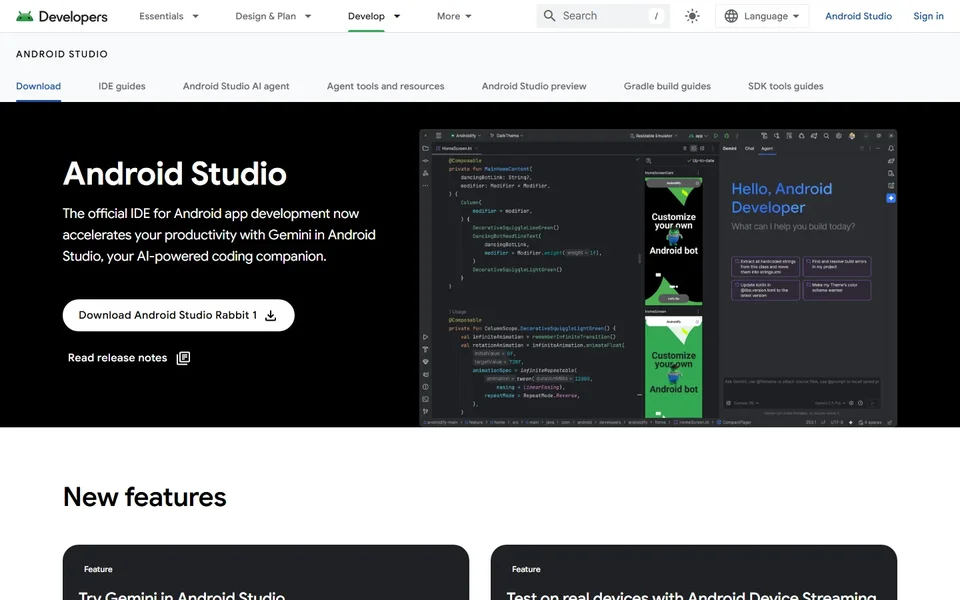
Task: Open the Design & Plan menu
Action: point(266,16)
